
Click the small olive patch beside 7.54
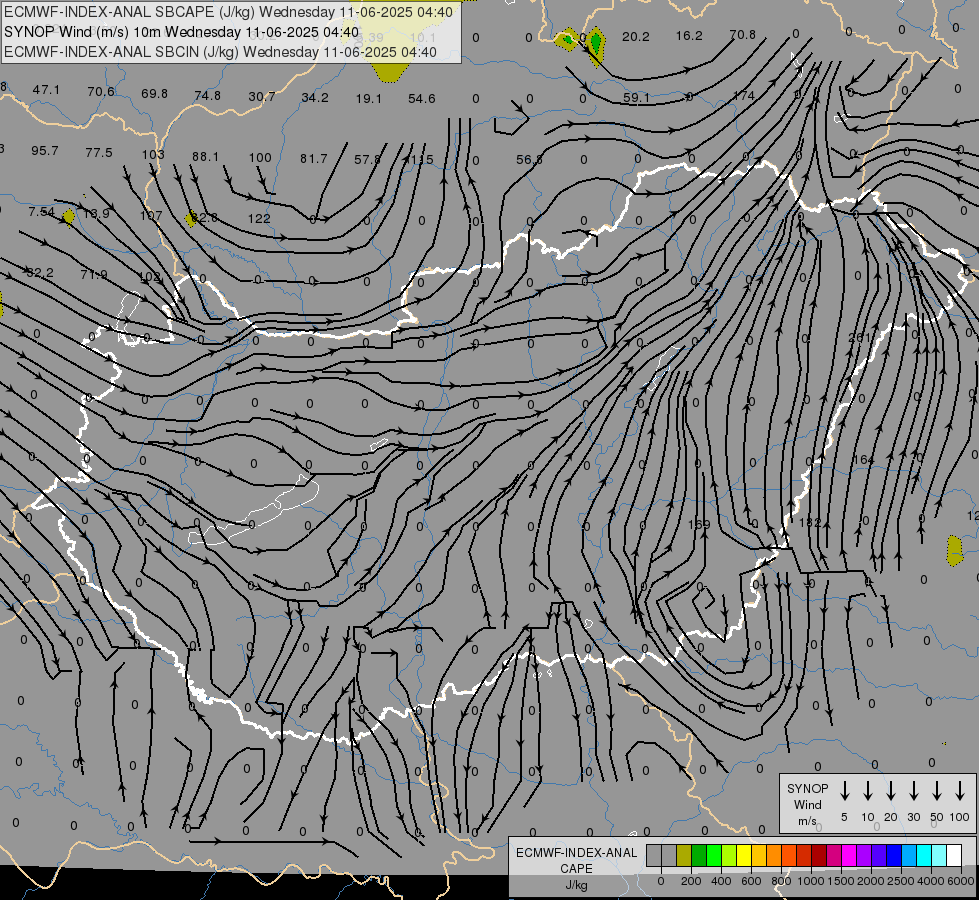pyautogui.click(x=69, y=217)
